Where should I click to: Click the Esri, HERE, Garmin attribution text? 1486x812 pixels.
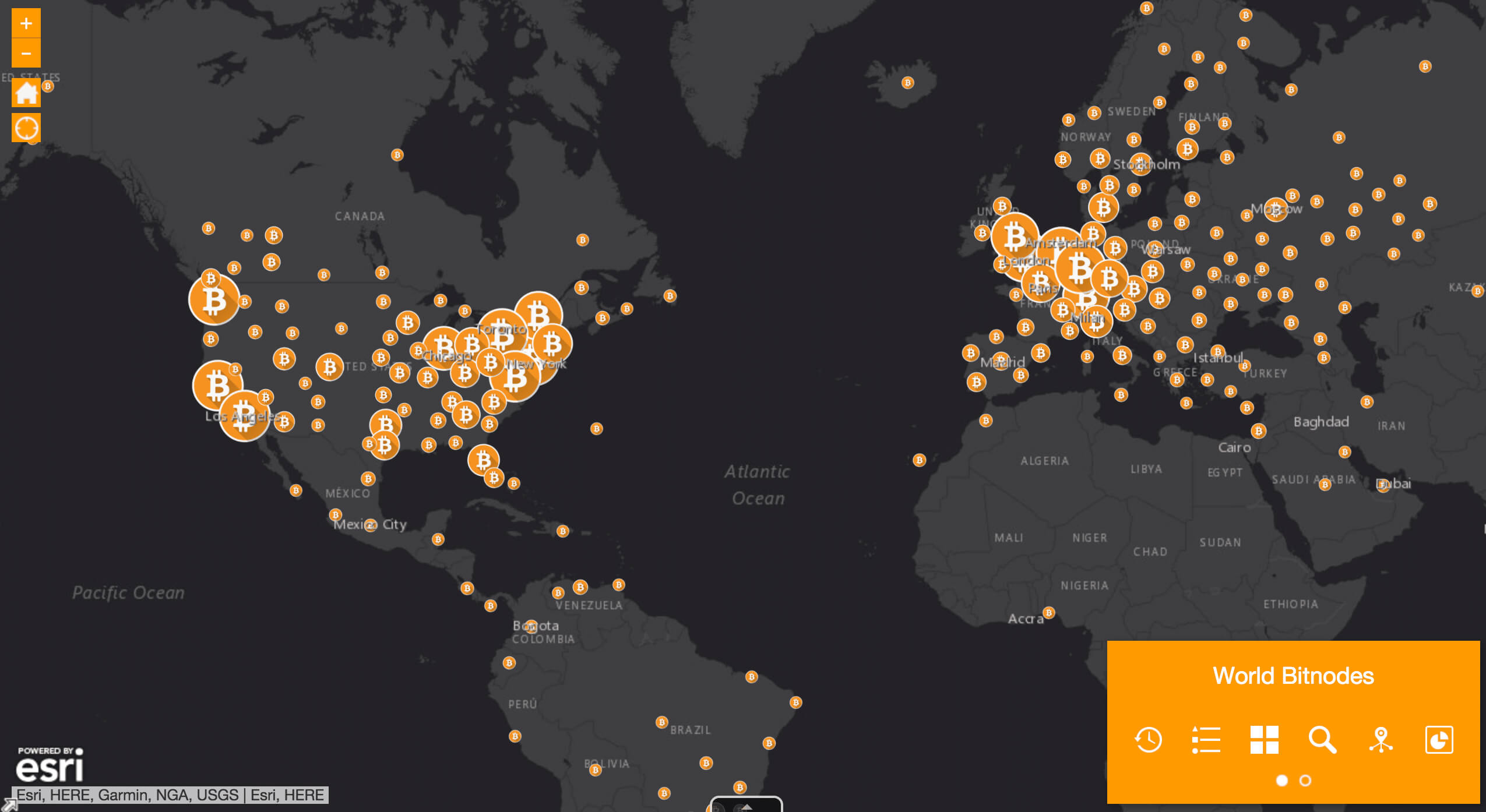(170, 795)
